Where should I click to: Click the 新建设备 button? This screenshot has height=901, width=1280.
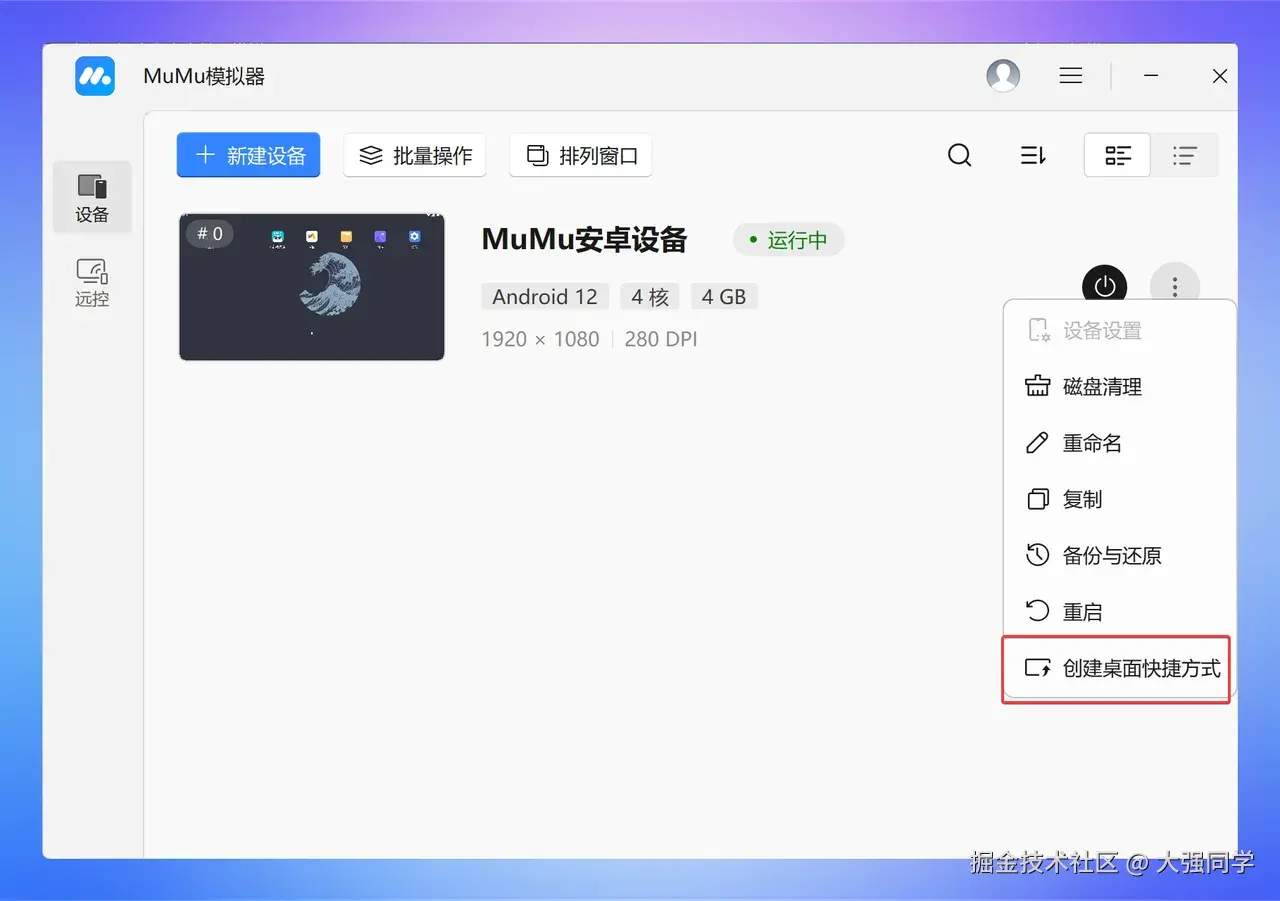click(x=248, y=155)
